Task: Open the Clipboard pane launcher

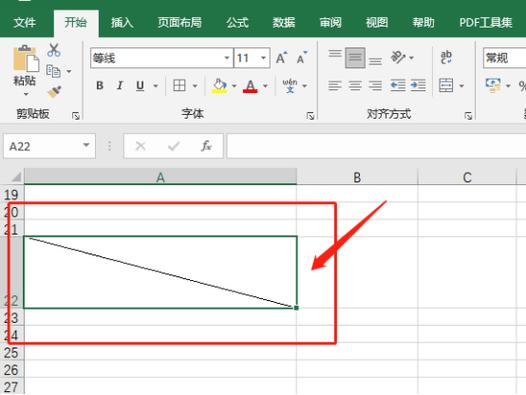Action: 76,116
